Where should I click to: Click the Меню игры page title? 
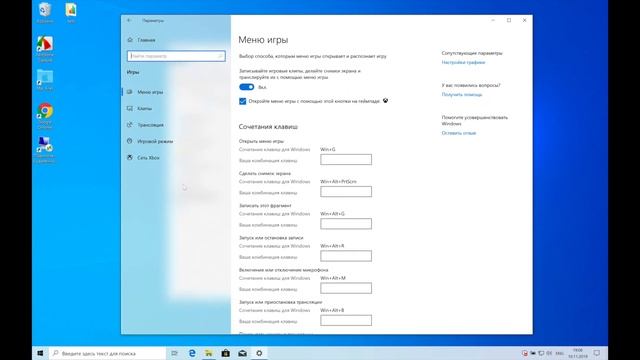tap(263, 40)
